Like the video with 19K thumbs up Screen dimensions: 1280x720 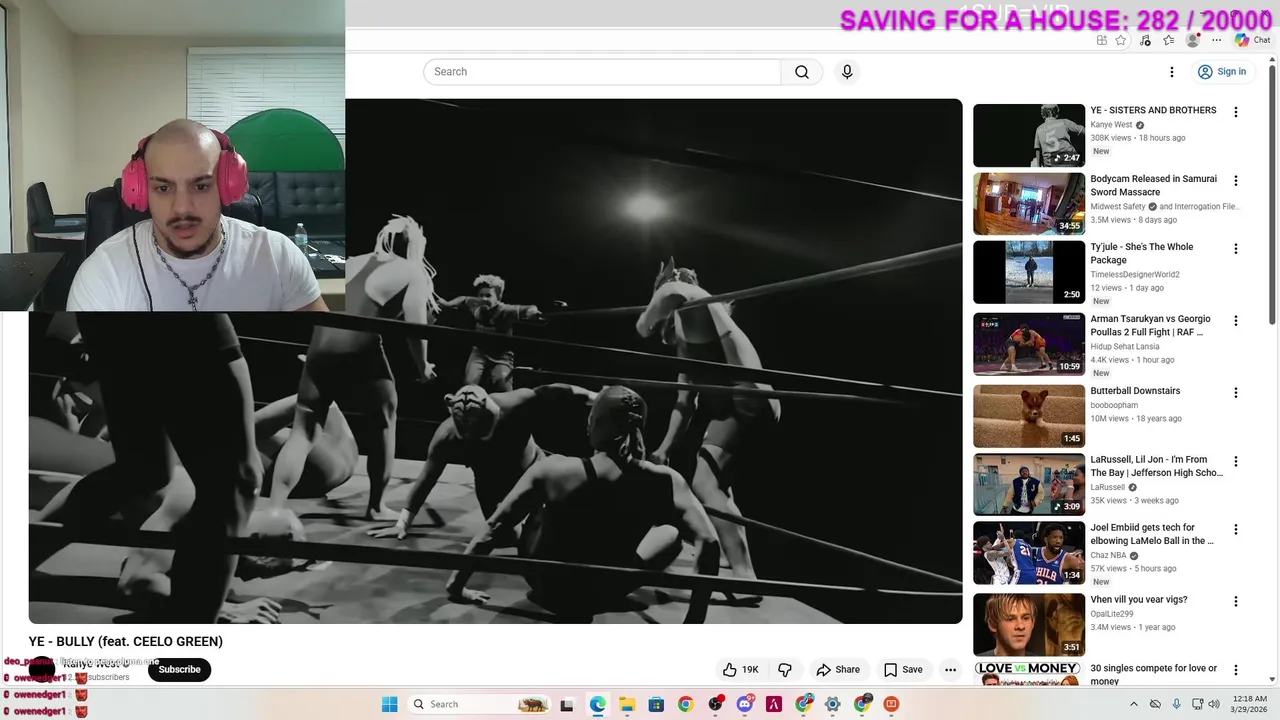click(741, 670)
